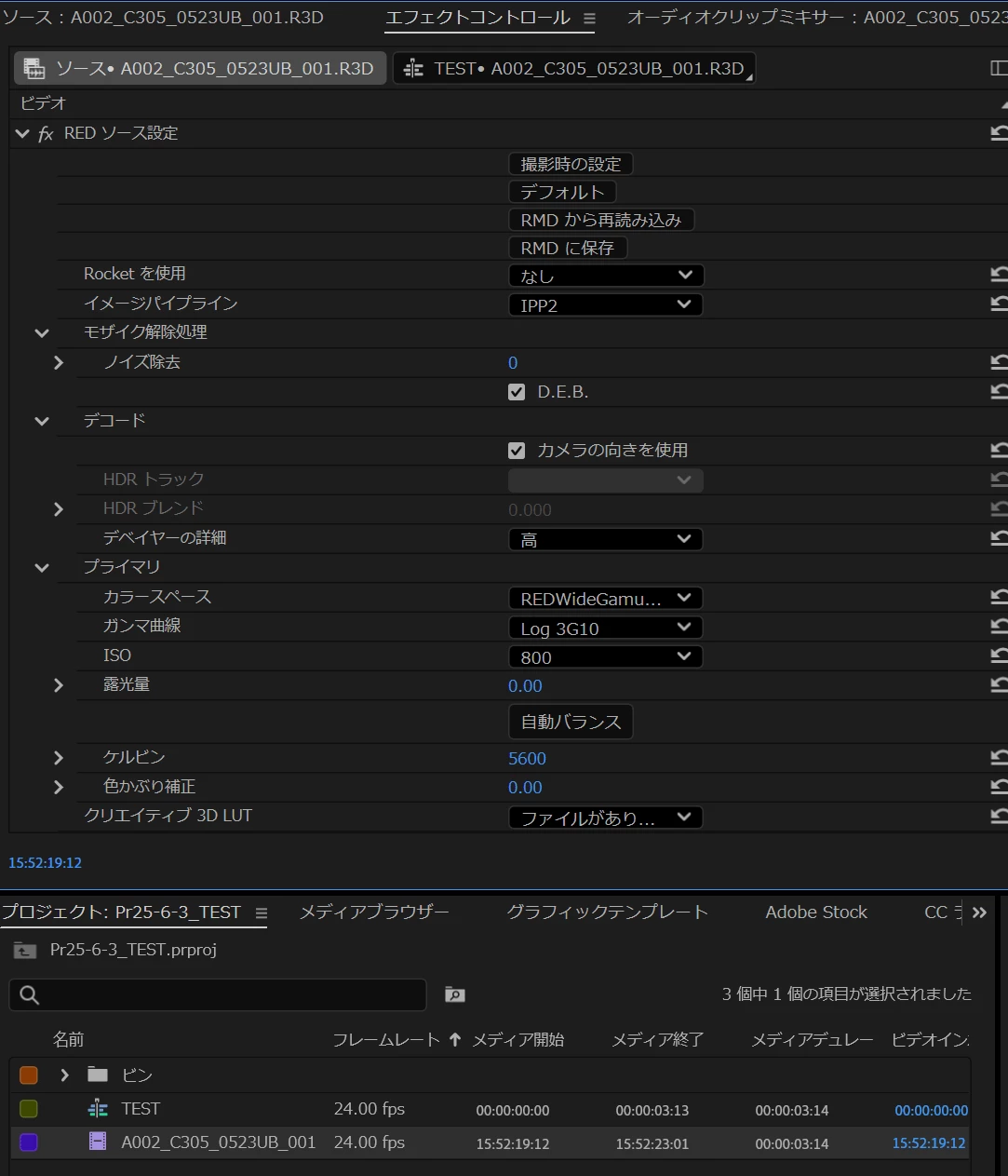
Task: Open the ISO 800 dropdown
Action: [606, 656]
